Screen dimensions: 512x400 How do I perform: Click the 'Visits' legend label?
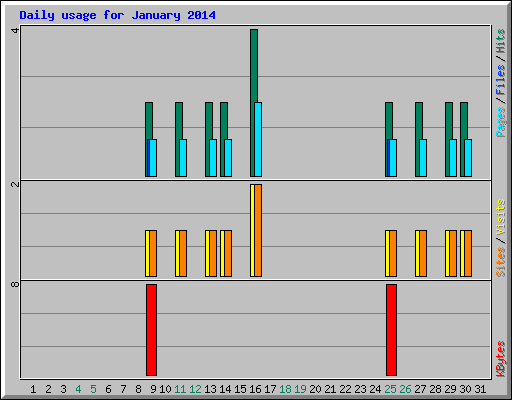click(x=501, y=218)
